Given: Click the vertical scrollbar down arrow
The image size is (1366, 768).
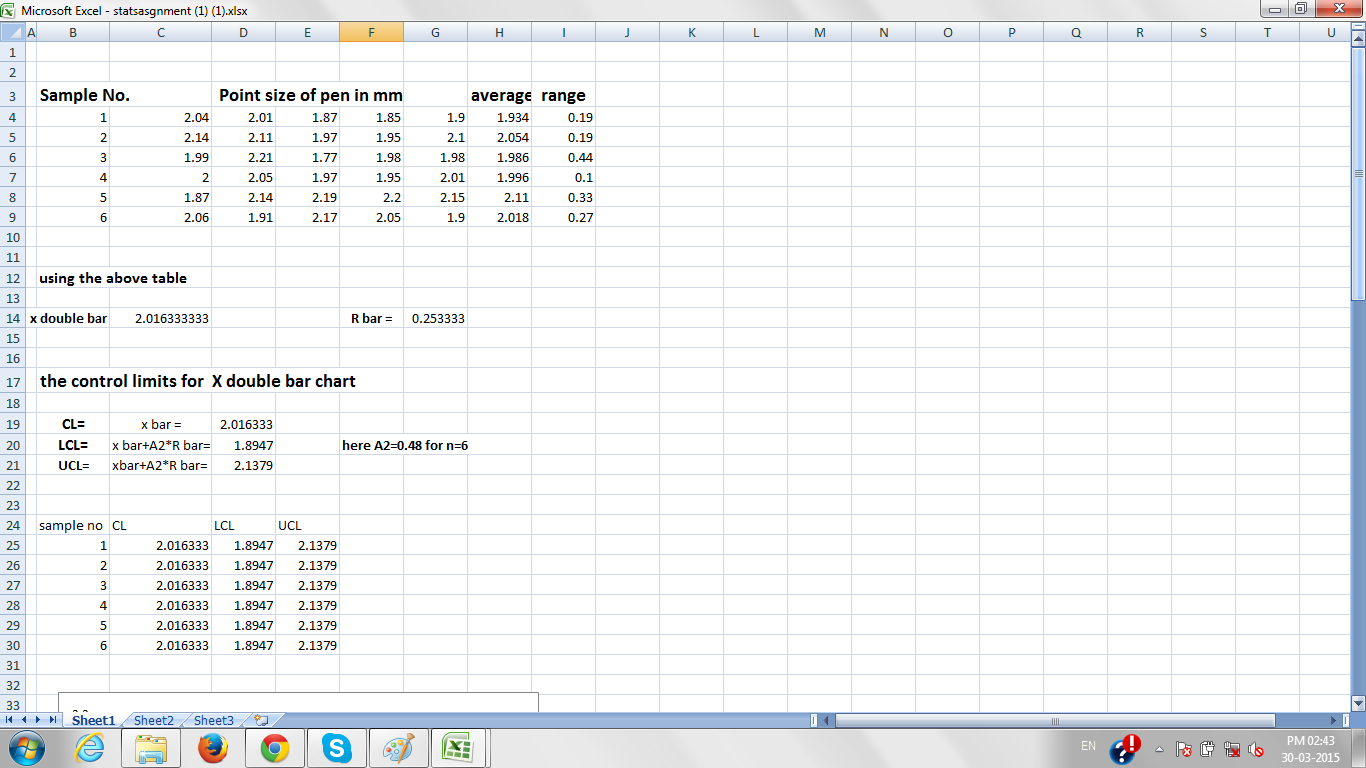Looking at the screenshot, I should [x=1358, y=703].
